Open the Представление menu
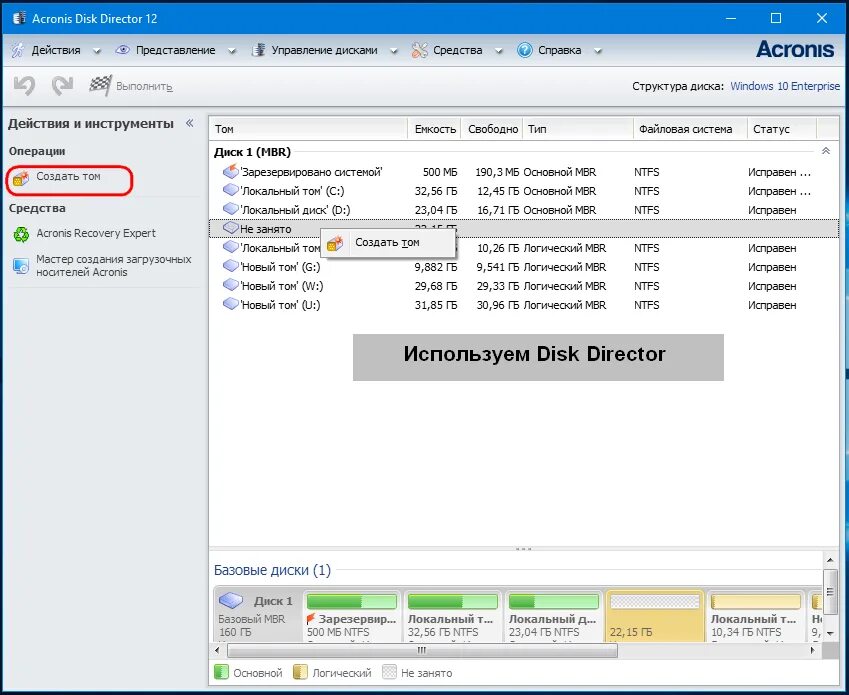This screenshot has width=849, height=695. click(x=175, y=50)
